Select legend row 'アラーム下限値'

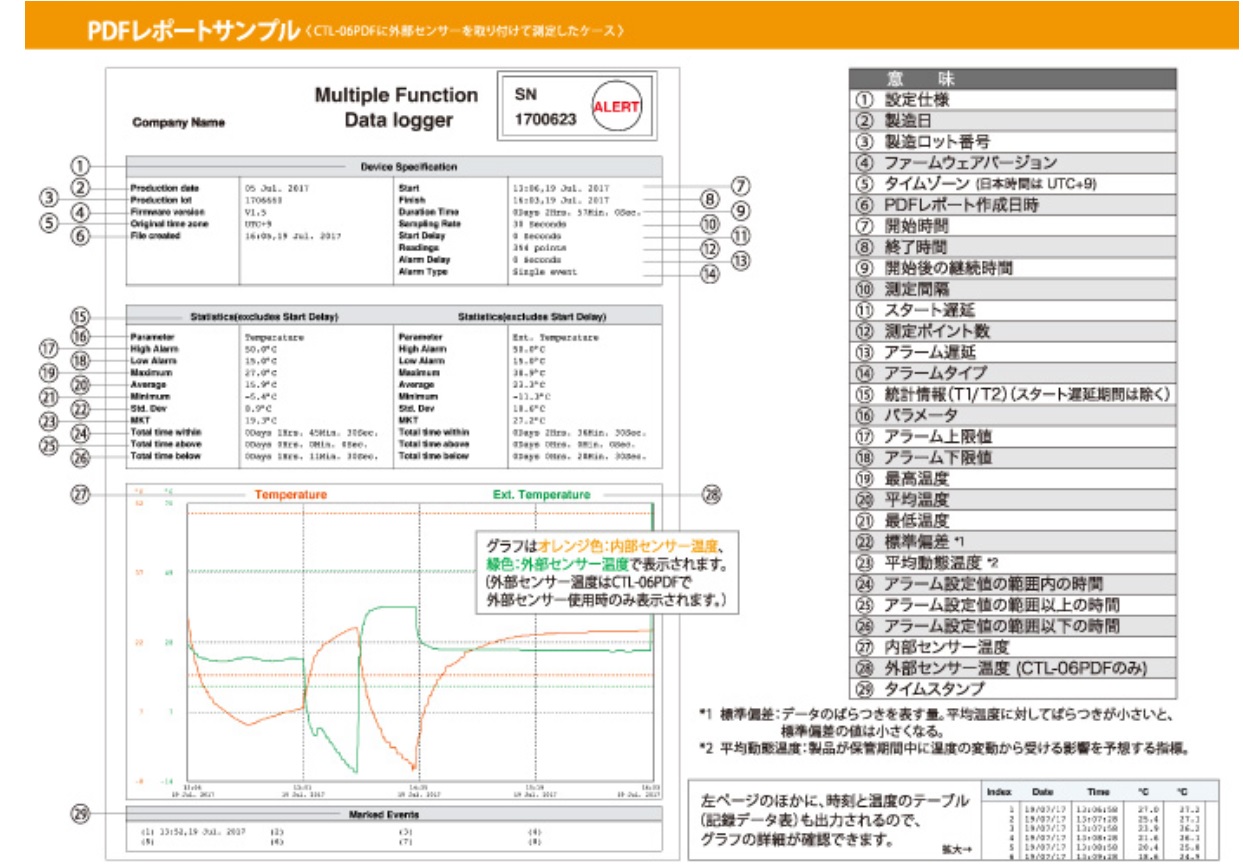[x=1012, y=458]
